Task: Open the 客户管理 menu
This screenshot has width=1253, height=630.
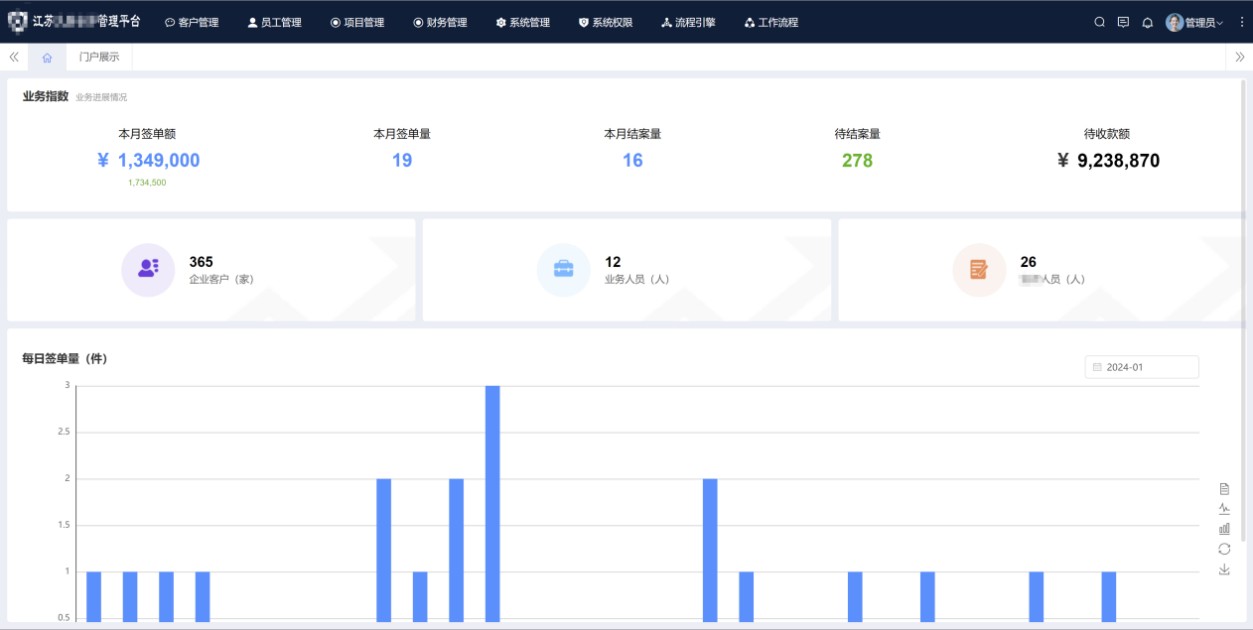Action: click(x=191, y=22)
